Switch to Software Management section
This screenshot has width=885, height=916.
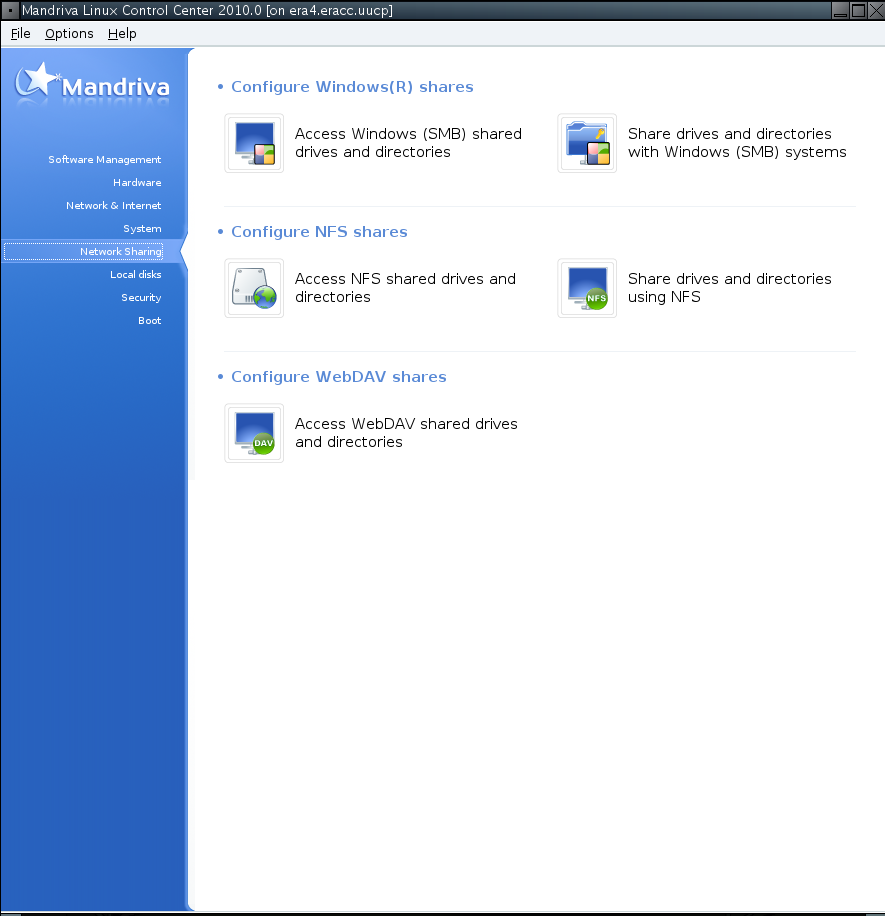pos(105,159)
